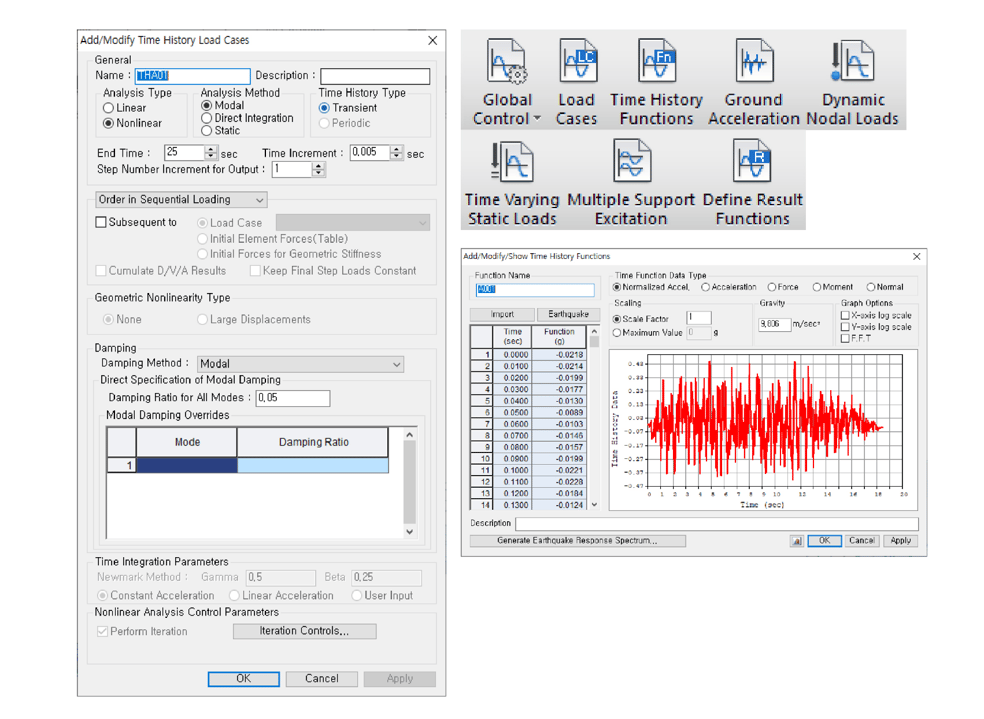Select the Linear analysis type radio button
Image resolution: width=984 pixels, height=719 pixels.
coord(109,108)
